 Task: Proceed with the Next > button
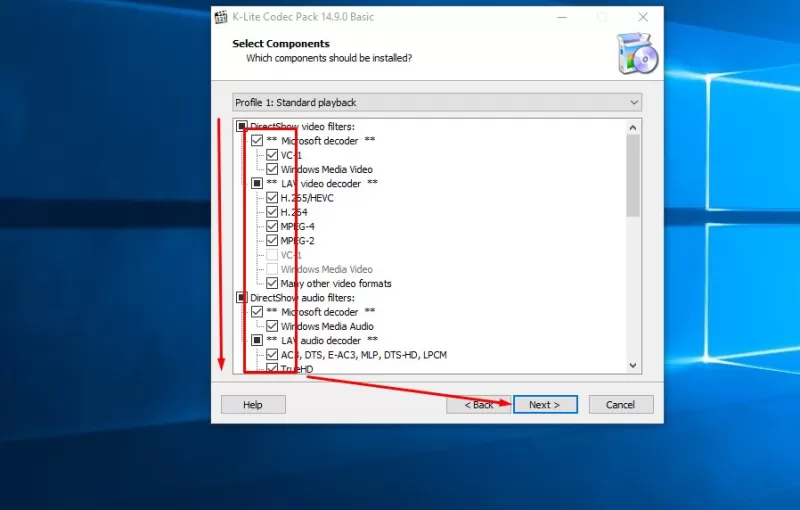545,404
